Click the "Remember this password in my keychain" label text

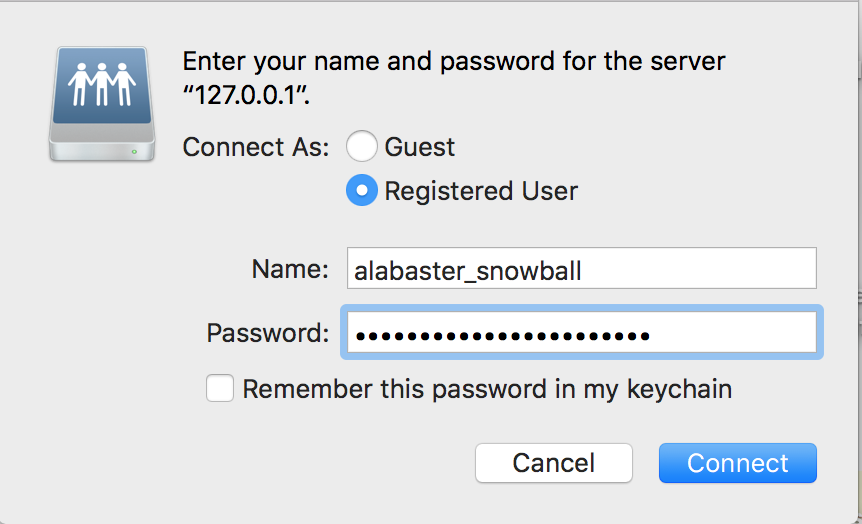pyautogui.click(x=487, y=389)
